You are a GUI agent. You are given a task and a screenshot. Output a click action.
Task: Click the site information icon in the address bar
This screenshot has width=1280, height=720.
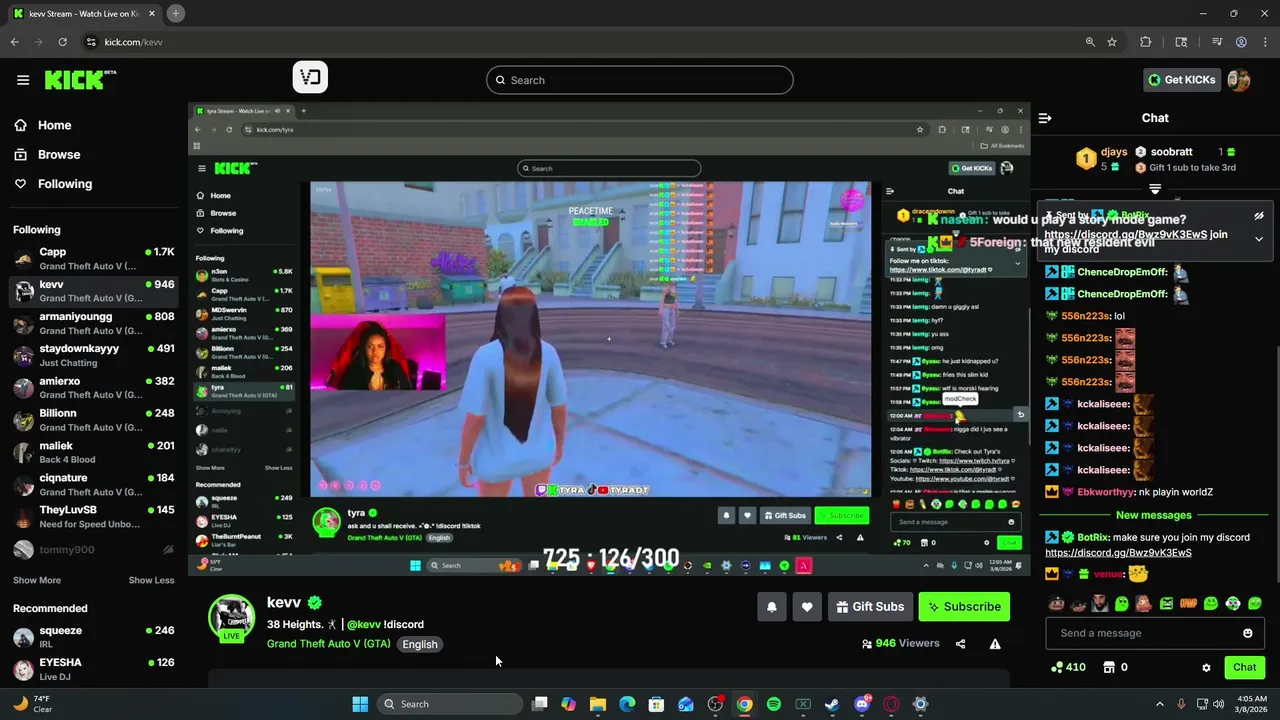91,42
